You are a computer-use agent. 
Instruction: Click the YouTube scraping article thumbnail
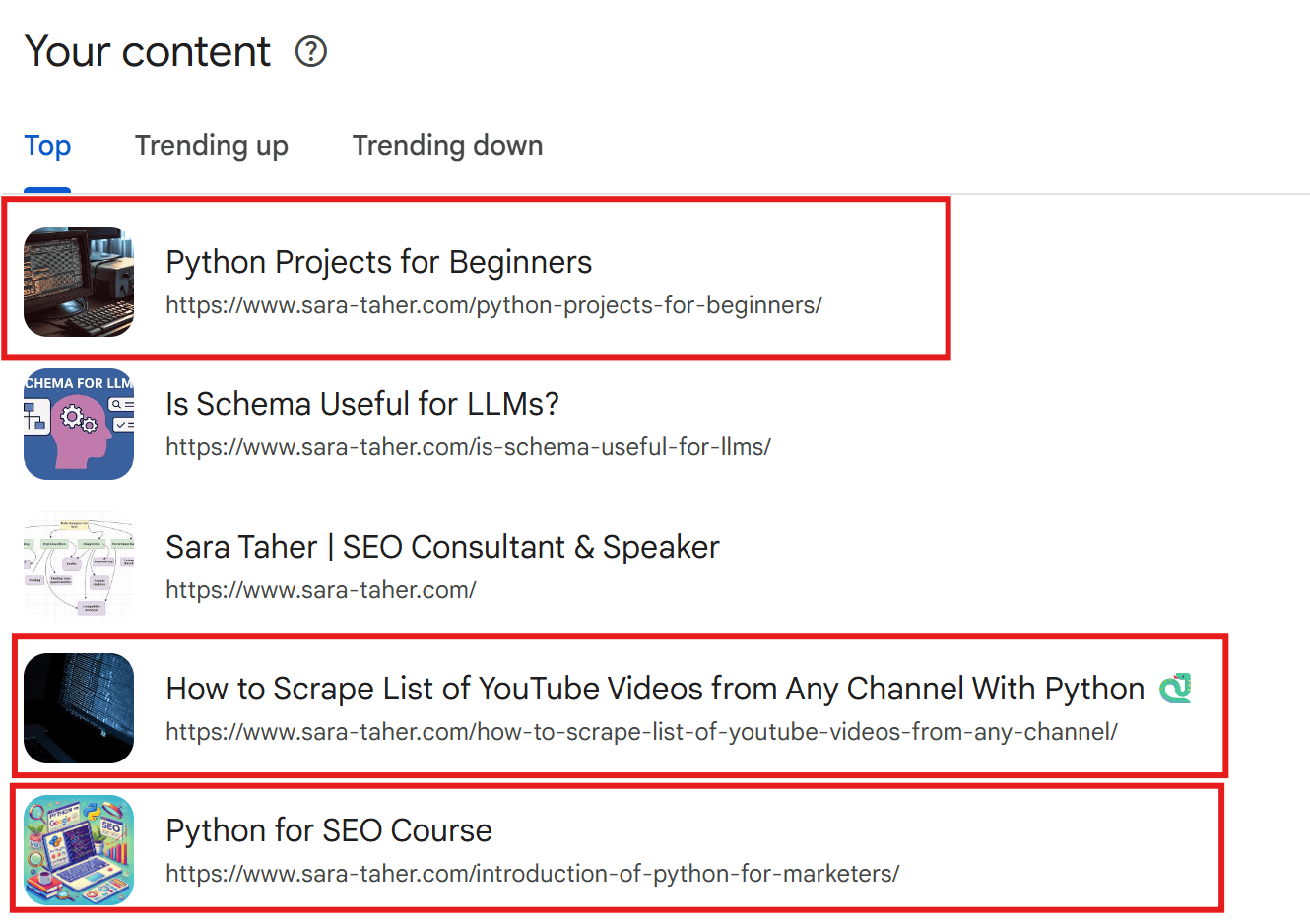coord(79,708)
